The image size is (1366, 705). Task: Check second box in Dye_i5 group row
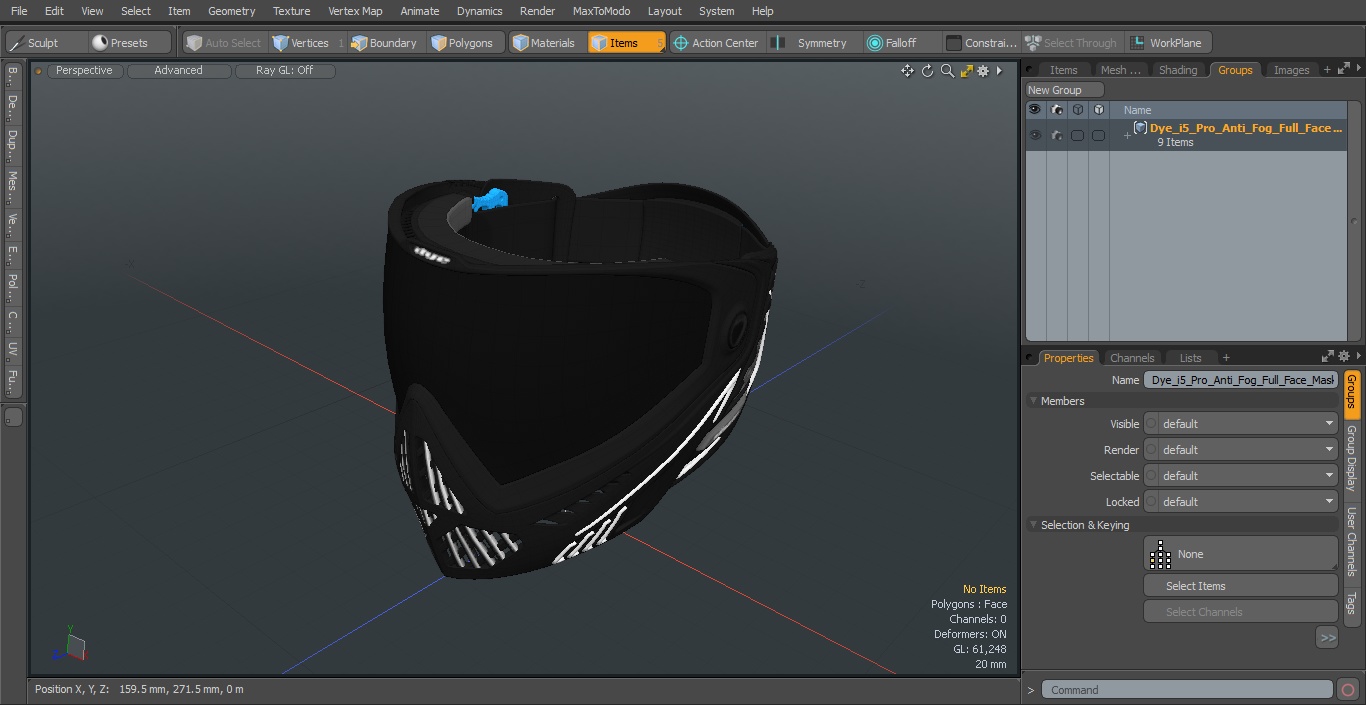pyautogui.click(x=1098, y=135)
